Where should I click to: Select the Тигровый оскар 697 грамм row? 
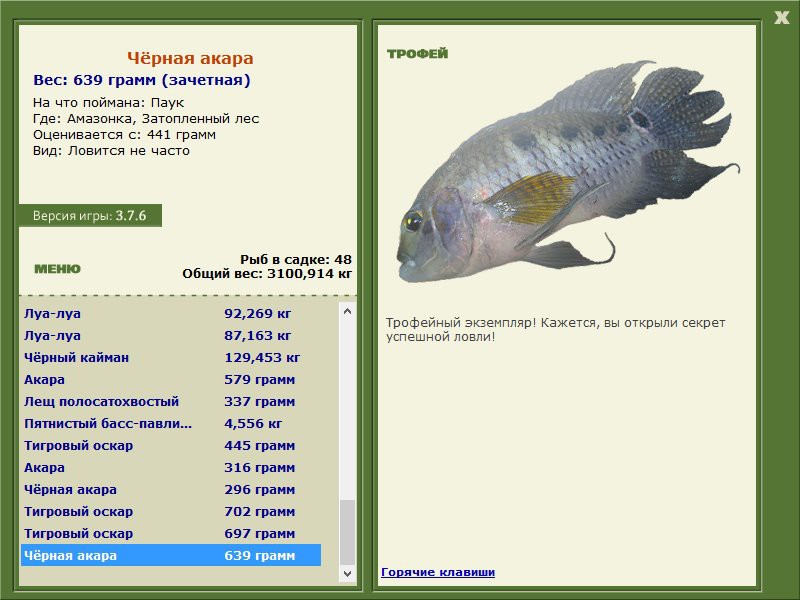171,533
